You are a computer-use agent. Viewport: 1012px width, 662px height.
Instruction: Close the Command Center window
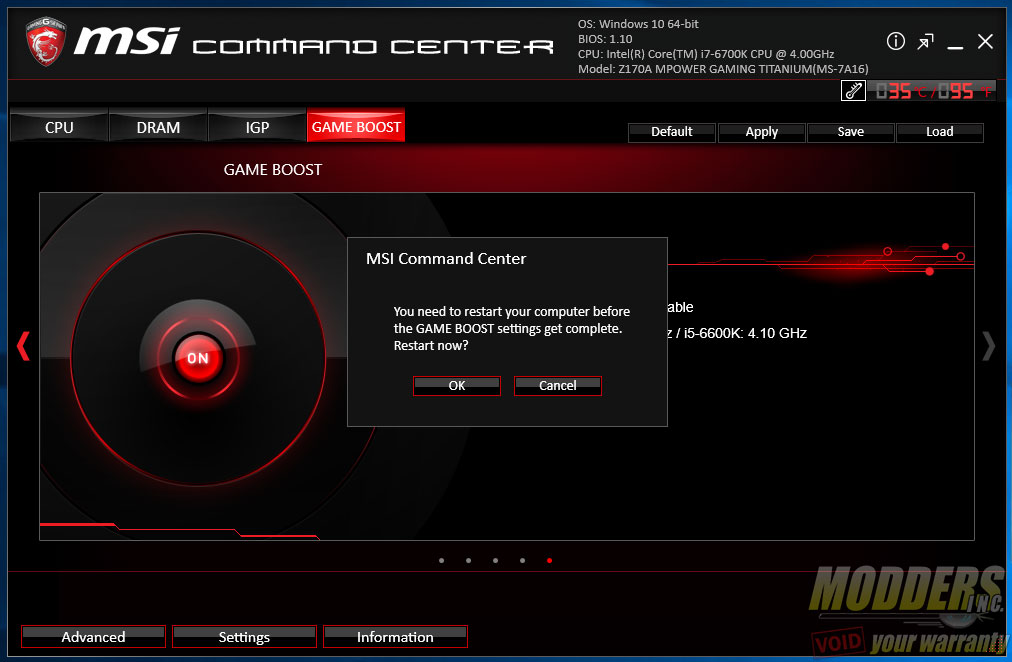(x=985, y=41)
